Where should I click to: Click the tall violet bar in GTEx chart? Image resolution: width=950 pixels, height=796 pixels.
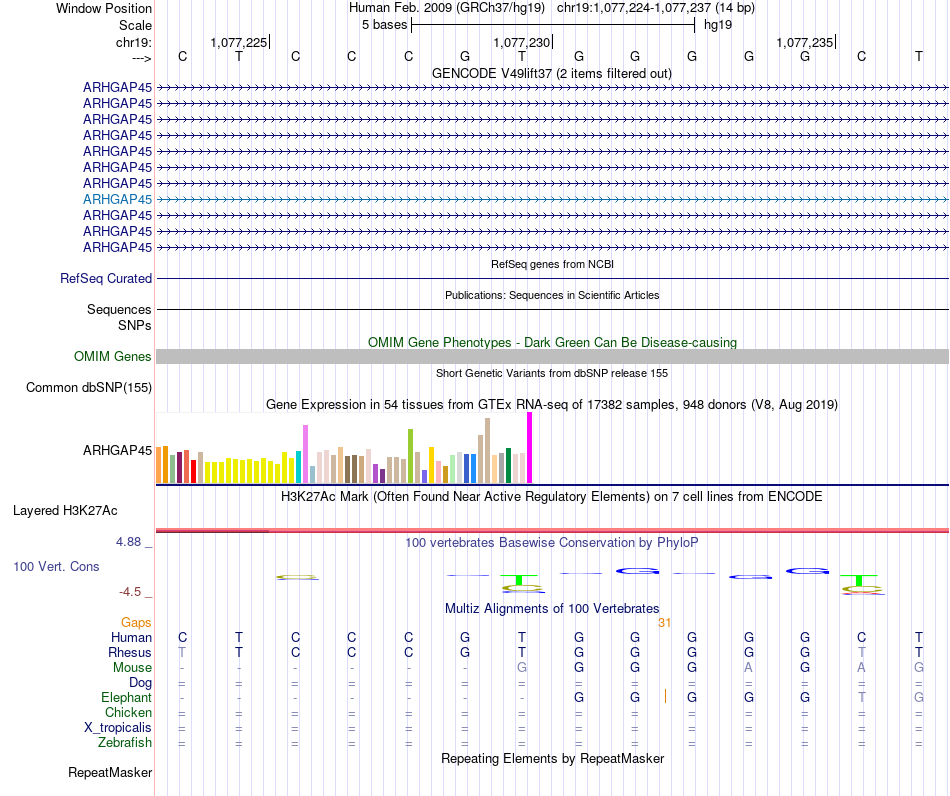tap(305, 454)
